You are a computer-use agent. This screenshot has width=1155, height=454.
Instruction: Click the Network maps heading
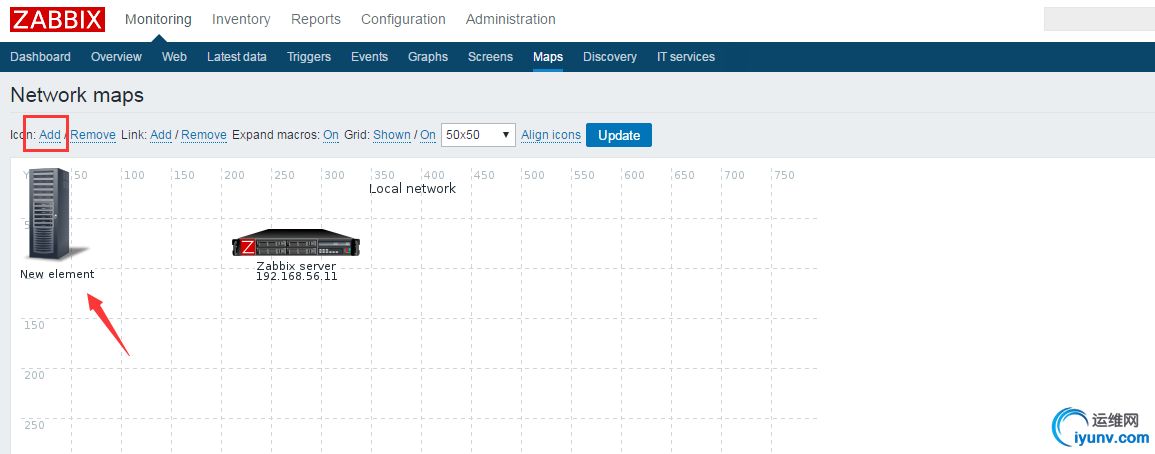coord(77,95)
